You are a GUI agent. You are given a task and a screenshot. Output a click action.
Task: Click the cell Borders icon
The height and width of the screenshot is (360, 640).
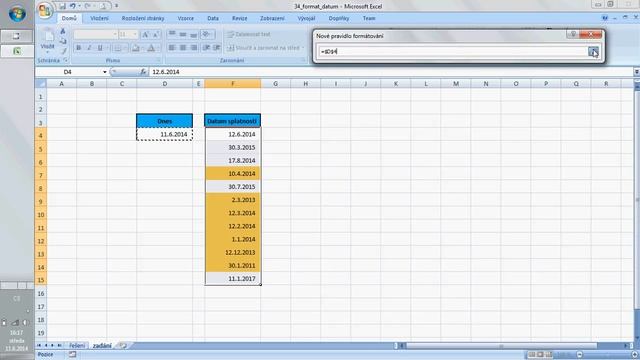[117, 48]
